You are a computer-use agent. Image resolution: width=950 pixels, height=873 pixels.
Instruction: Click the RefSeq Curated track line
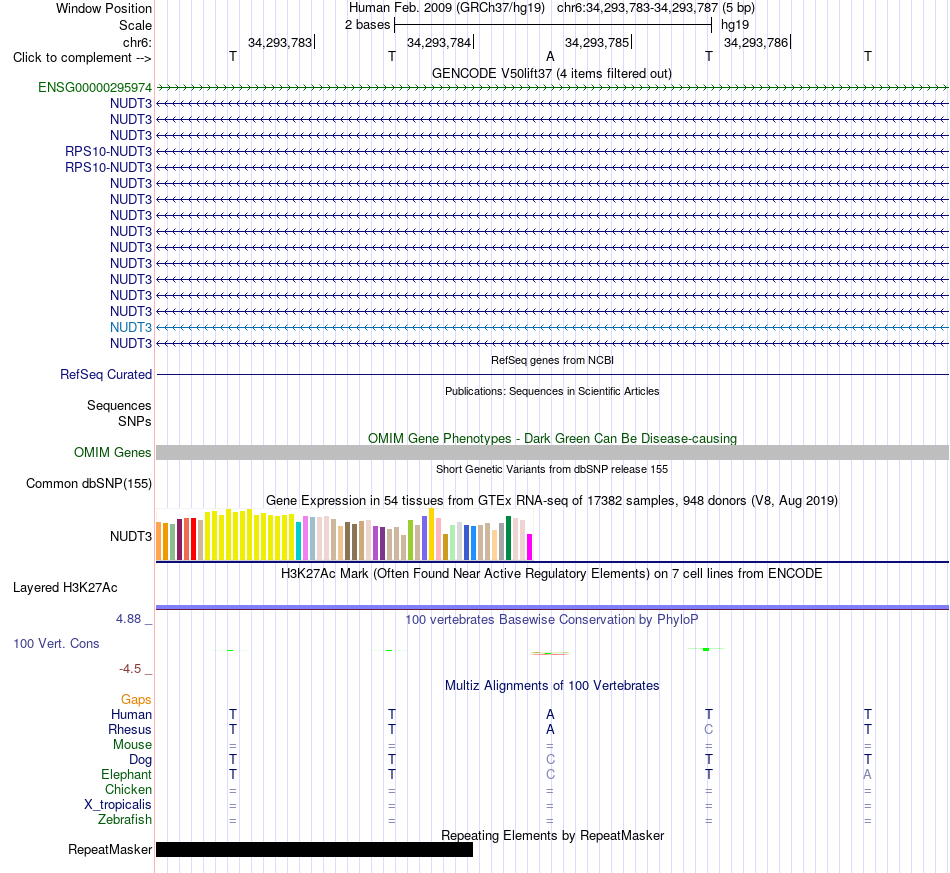coord(552,374)
